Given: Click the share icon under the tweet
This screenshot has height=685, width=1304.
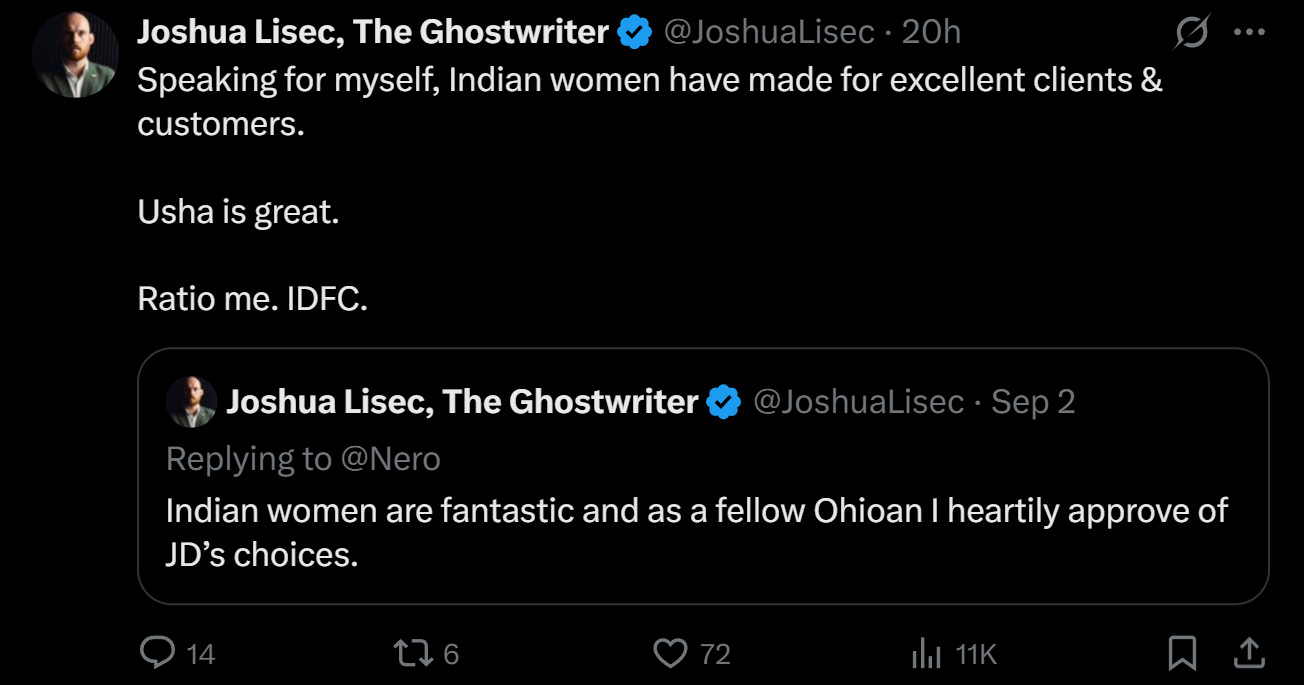Looking at the screenshot, I should pyautogui.click(x=1248, y=654).
